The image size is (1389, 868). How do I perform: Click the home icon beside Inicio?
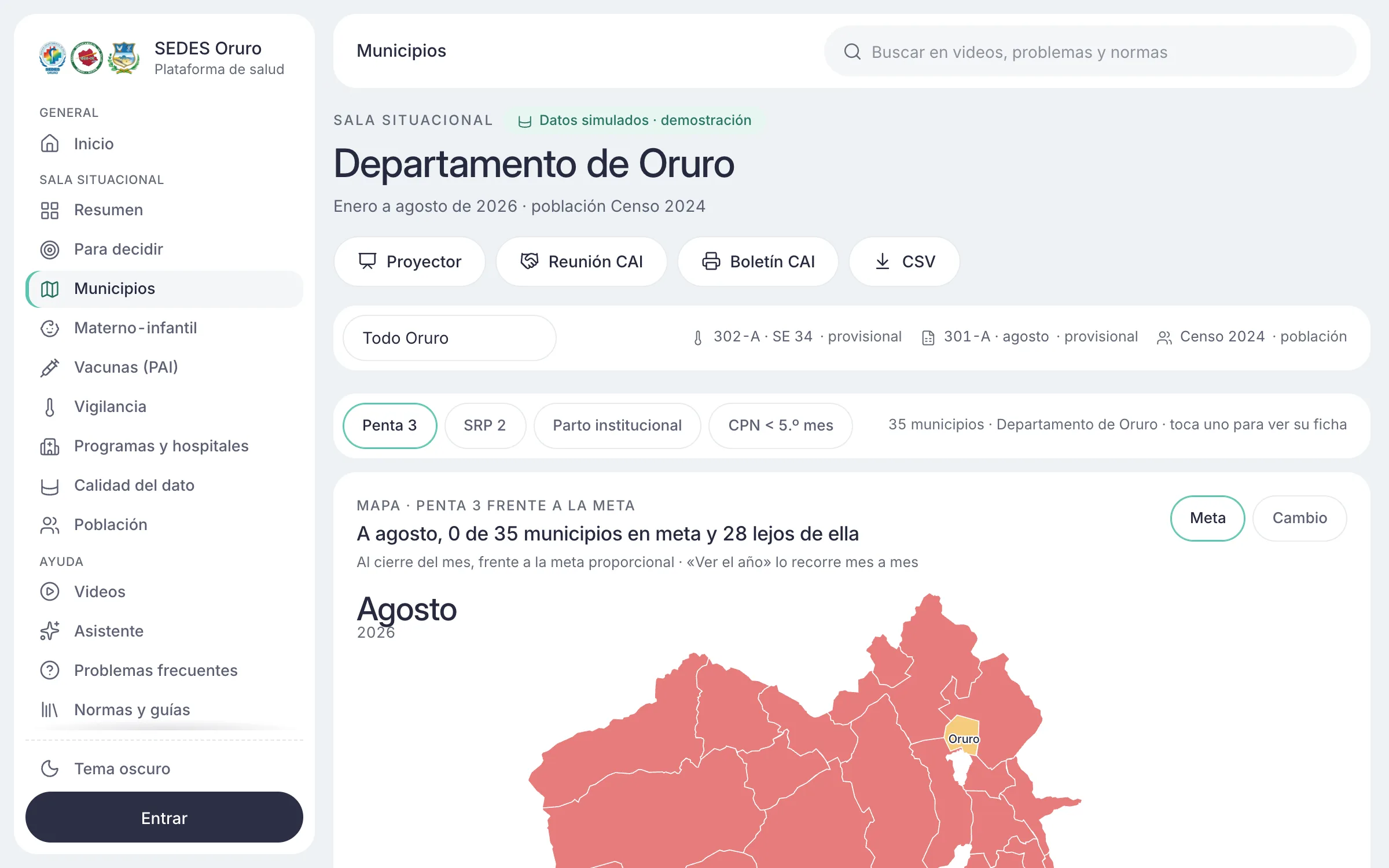point(50,144)
